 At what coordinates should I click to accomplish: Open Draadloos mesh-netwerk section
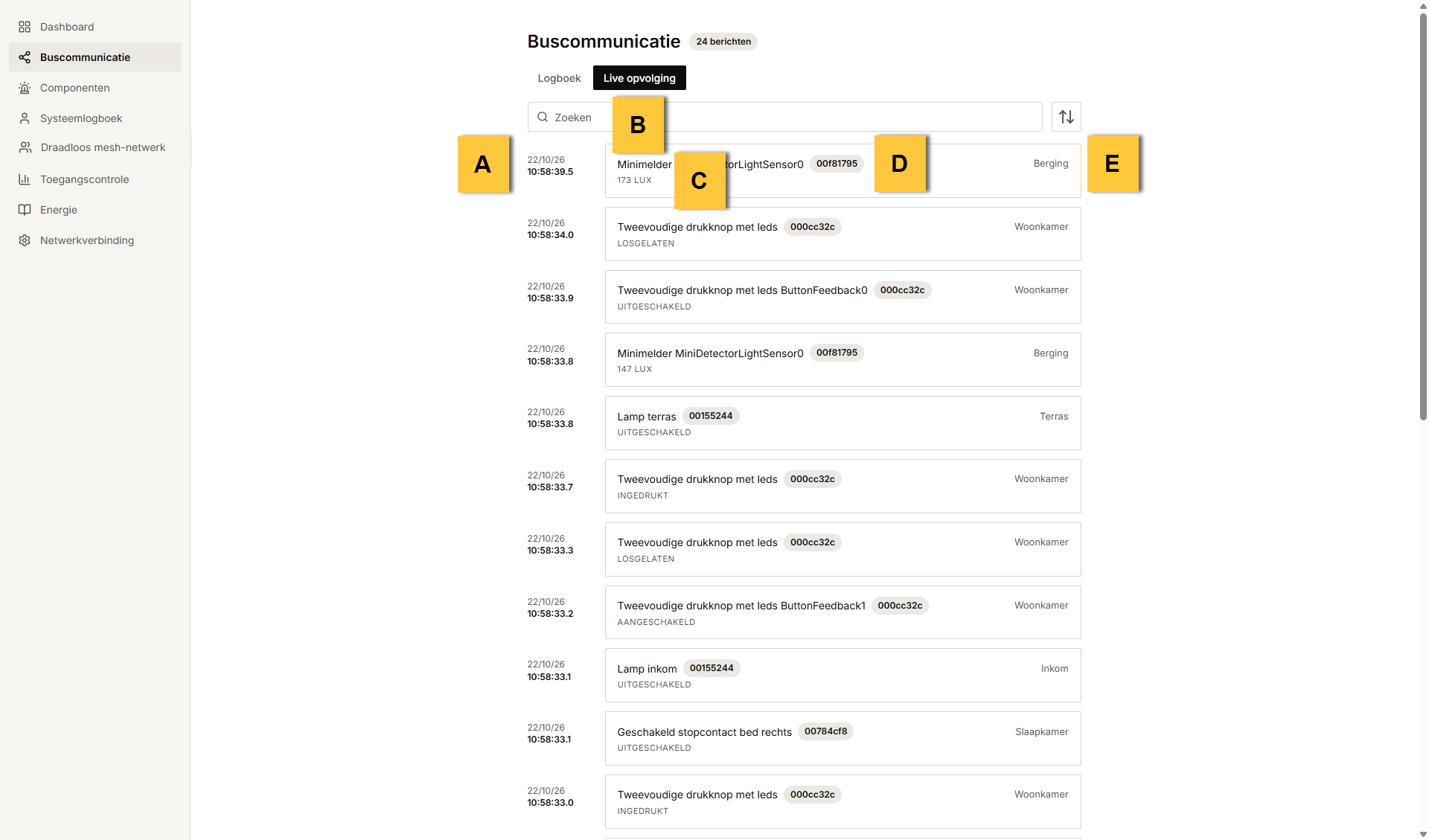(95, 147)
